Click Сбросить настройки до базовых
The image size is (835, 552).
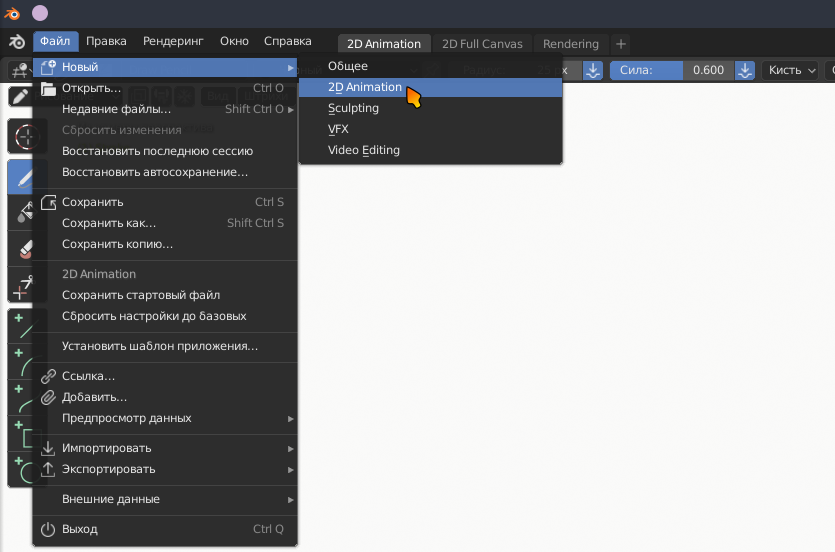coord(165,316)
